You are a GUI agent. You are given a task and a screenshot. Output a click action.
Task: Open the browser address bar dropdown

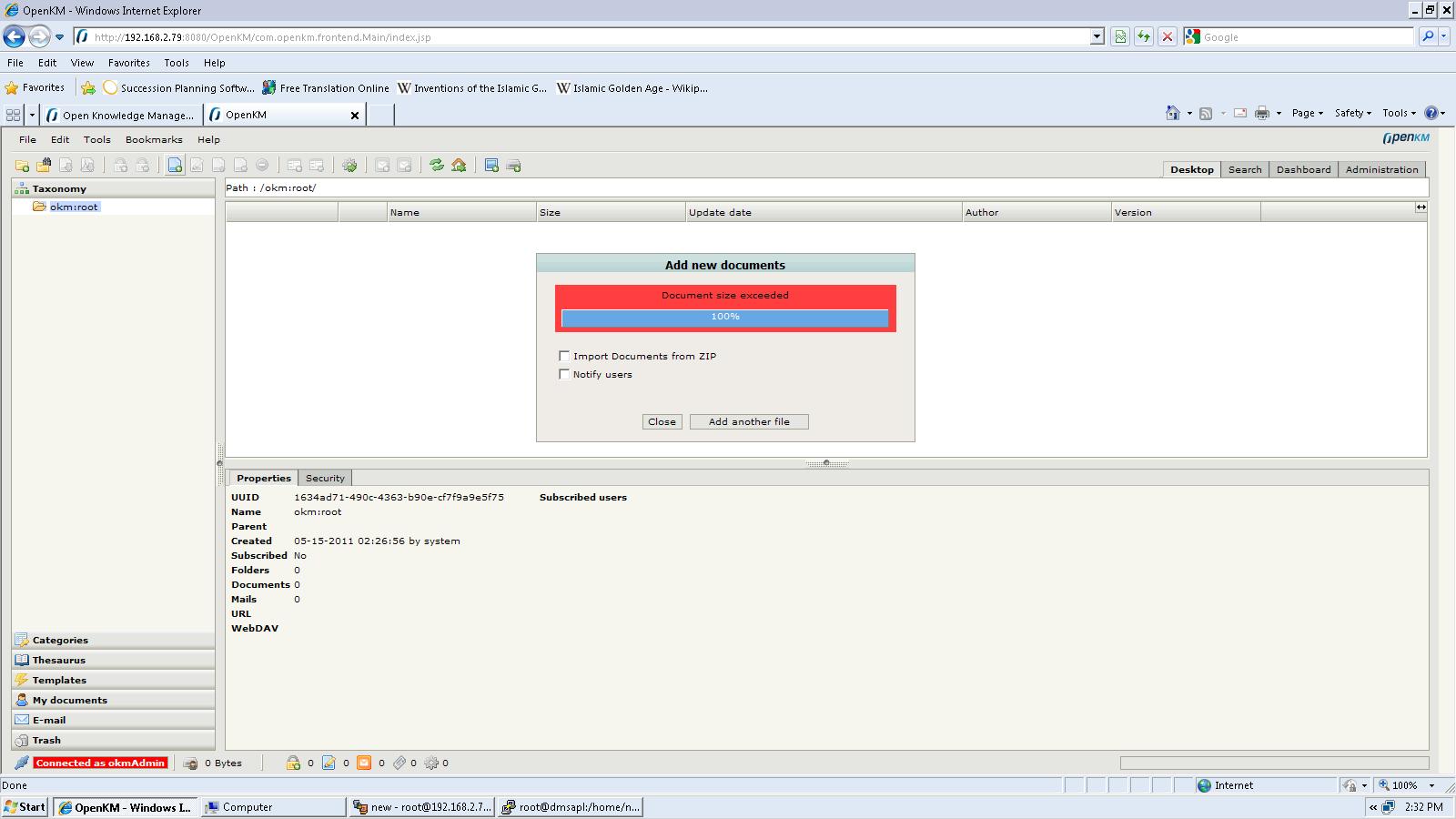point(1097,37)
